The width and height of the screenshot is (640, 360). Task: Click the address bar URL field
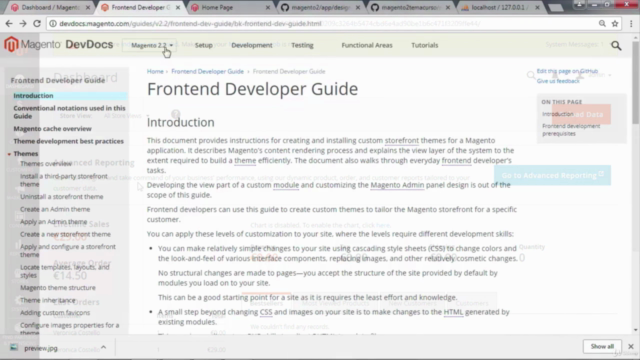[327, 24]
